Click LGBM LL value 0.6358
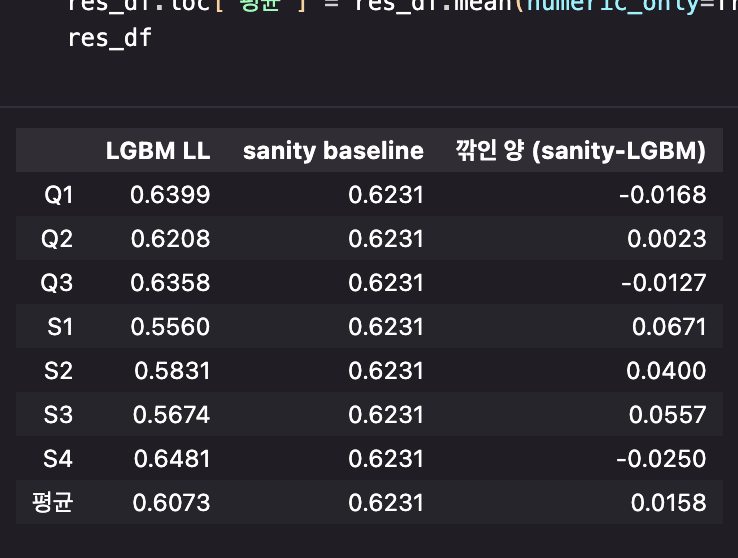 point(170,283)
